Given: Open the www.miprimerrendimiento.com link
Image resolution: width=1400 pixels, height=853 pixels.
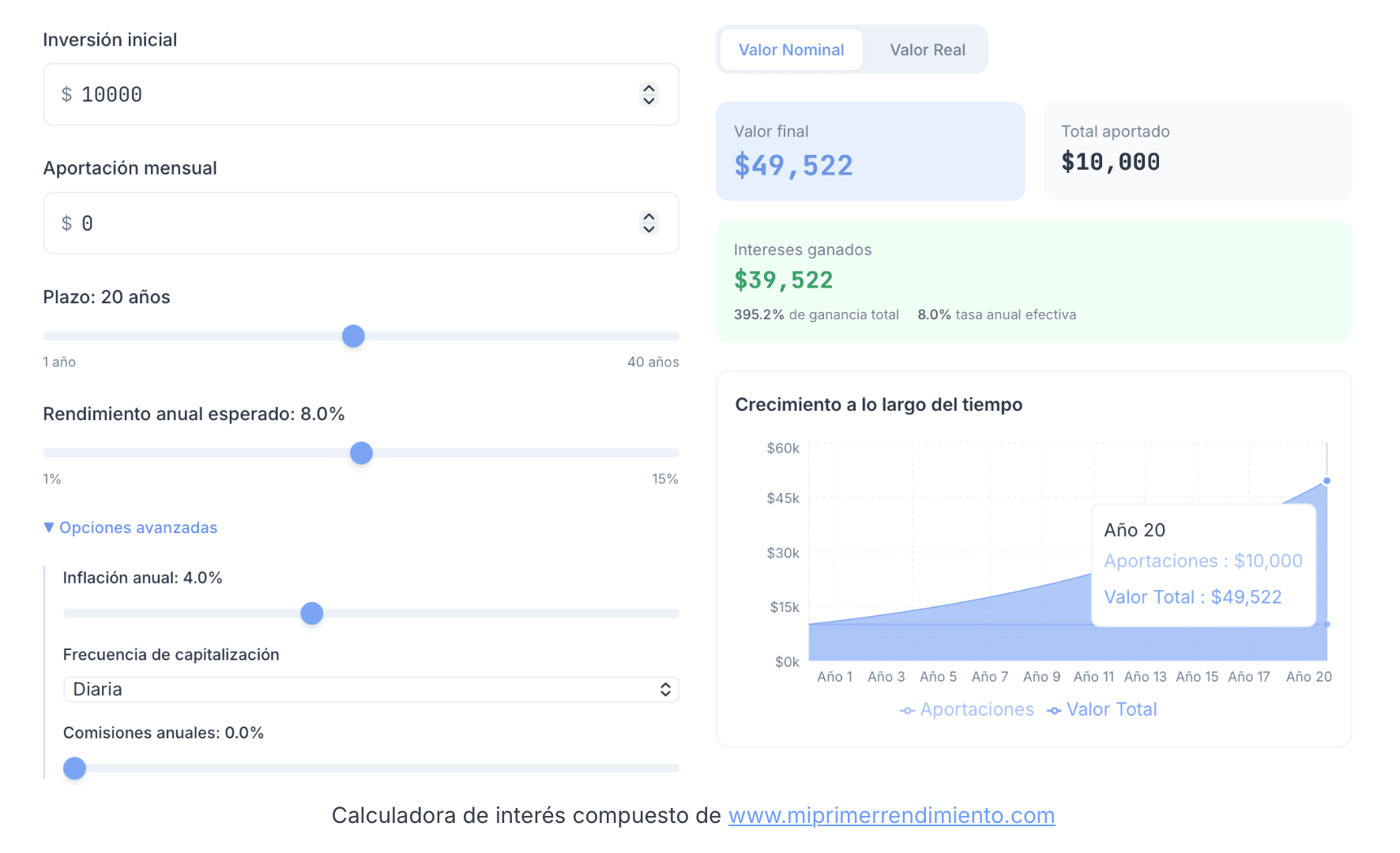Looking at the screenshot, I should pos(891,815).
